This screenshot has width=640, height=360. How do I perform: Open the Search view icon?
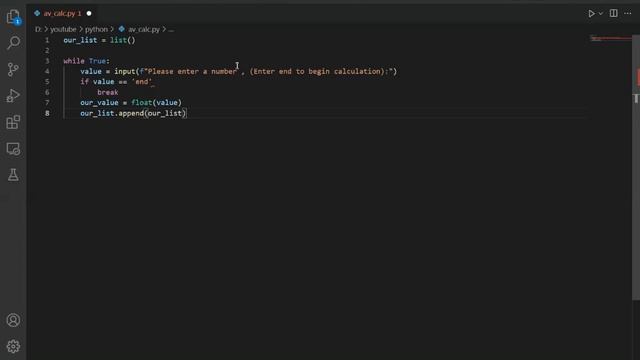[13, 43]
